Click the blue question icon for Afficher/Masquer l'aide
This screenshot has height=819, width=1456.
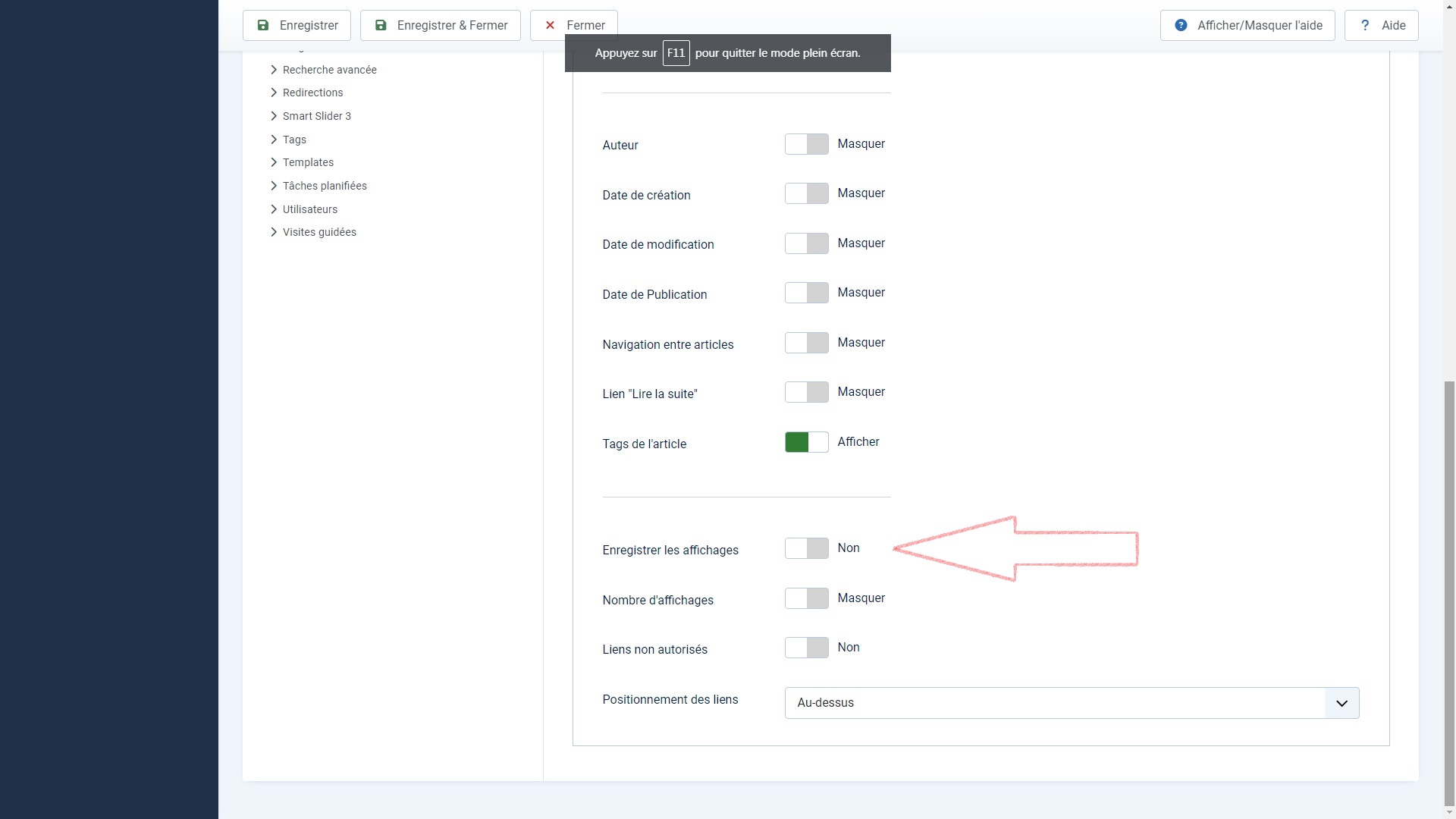1181,25
